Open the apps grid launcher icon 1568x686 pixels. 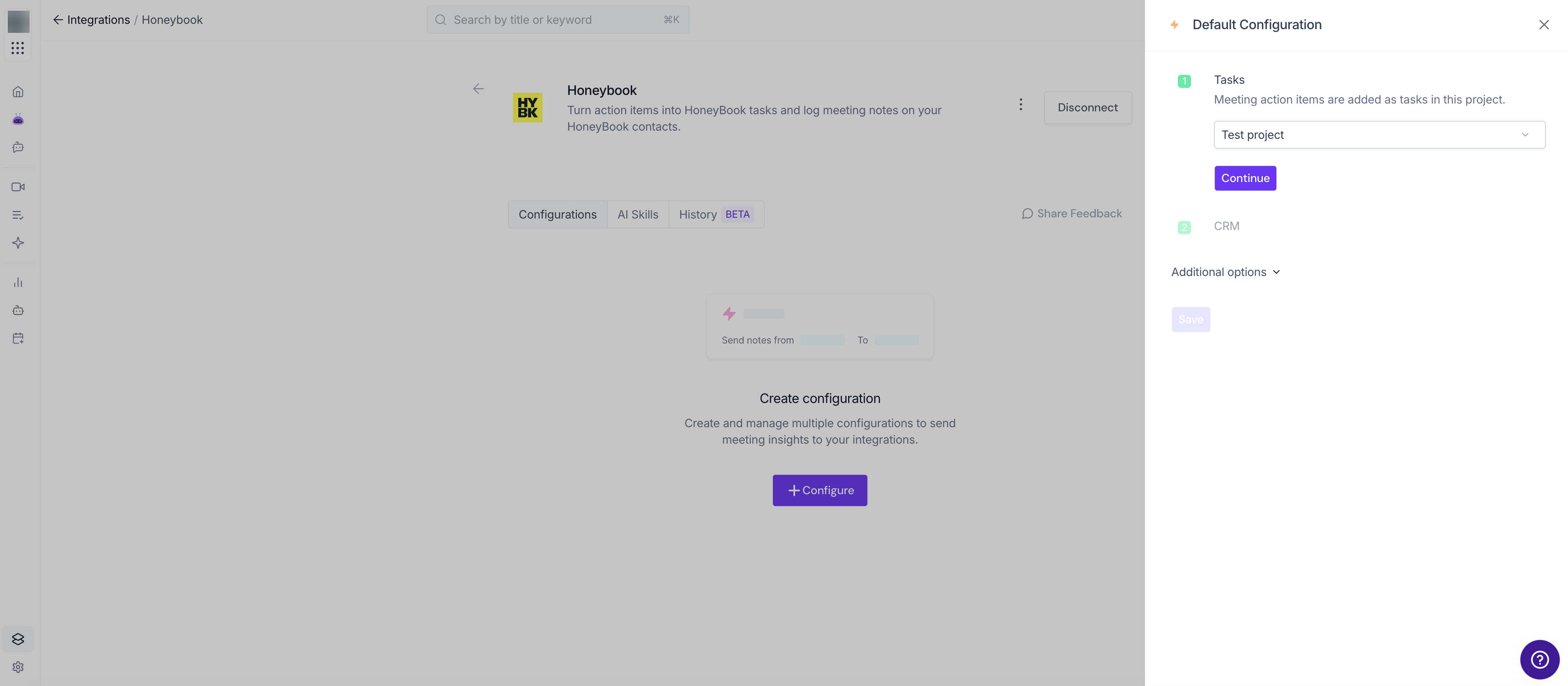18,48
